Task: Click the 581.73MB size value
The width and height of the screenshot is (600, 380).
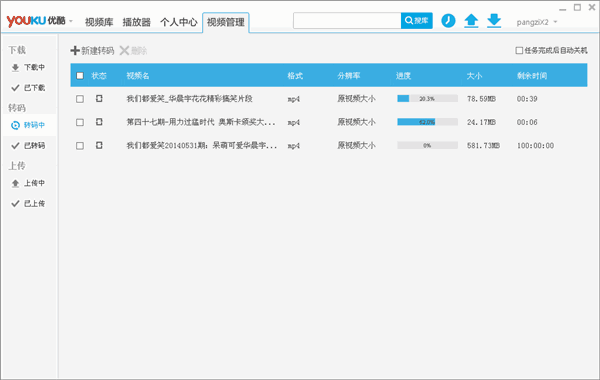Action: coord(483,145)
